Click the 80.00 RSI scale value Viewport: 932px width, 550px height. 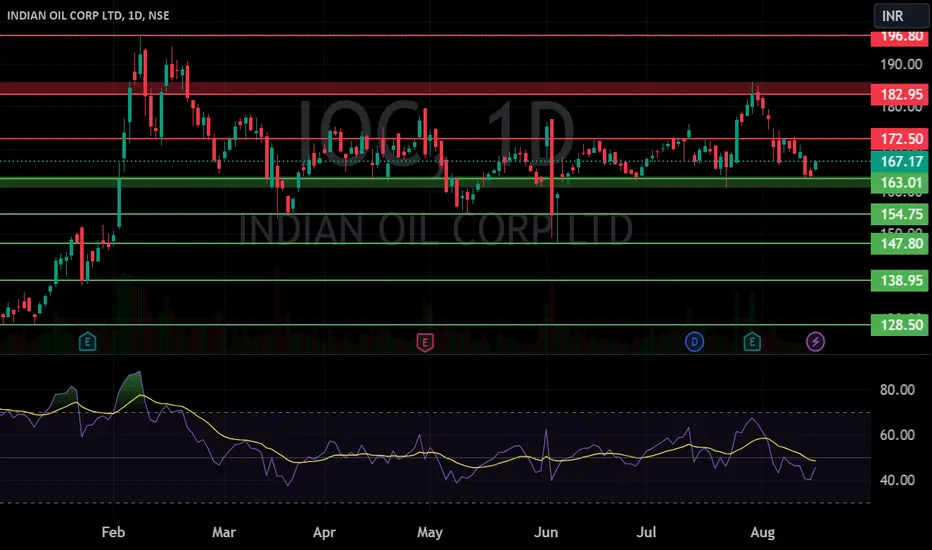(x=898, y=390)
